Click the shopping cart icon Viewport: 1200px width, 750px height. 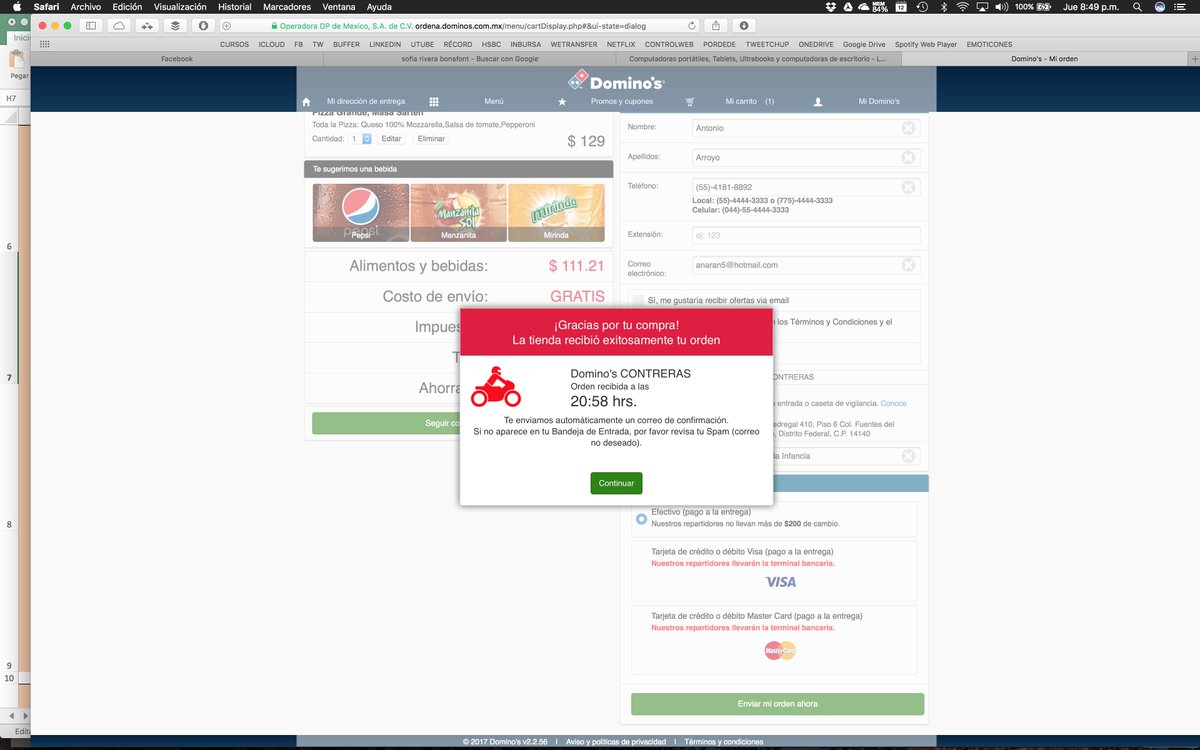click(x=690, y=102)
